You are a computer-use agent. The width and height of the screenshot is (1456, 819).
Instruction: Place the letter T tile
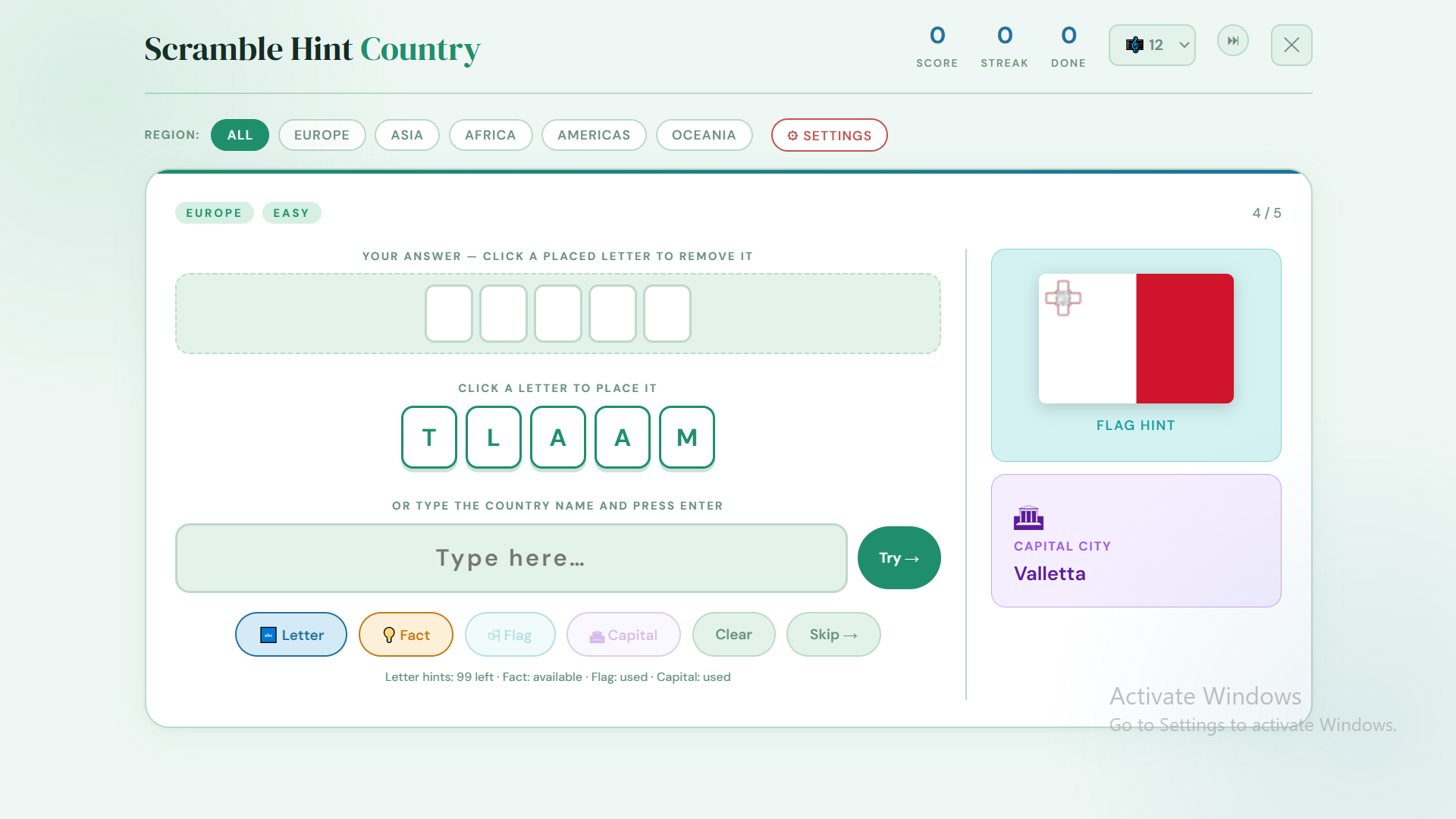pos(429,438)
